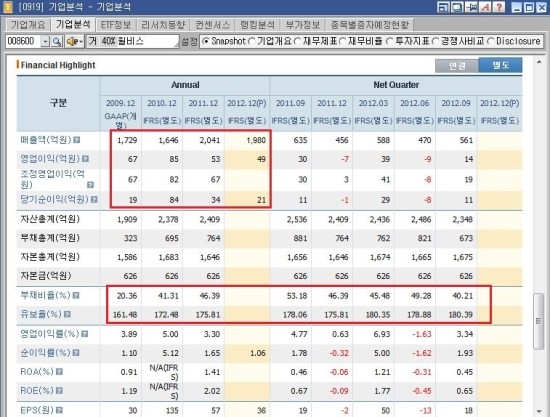The height and width of the screenshot is (417, 550).
Task: Click the 연결 consolidated view button
Action: pyautogui.click(x=457, y=66)
